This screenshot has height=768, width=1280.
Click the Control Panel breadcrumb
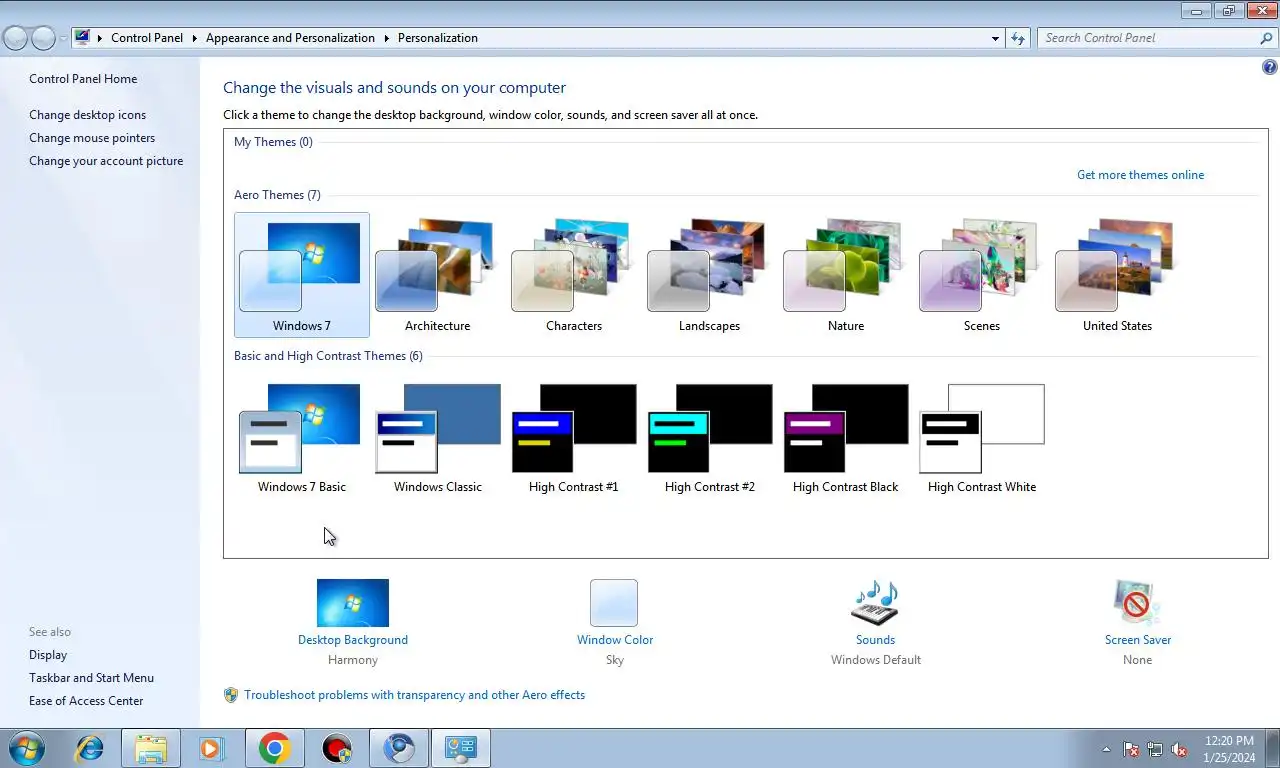coord(147,38)
